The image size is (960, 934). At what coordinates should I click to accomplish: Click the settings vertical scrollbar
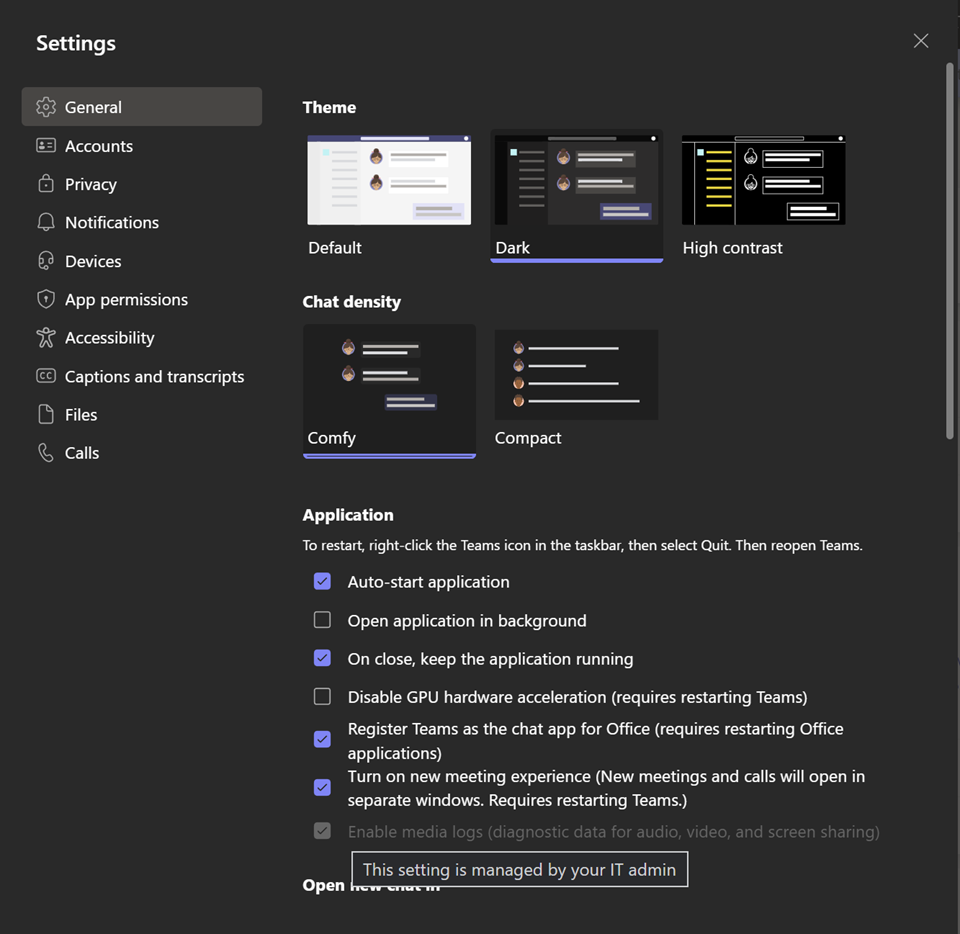[950, 251]
